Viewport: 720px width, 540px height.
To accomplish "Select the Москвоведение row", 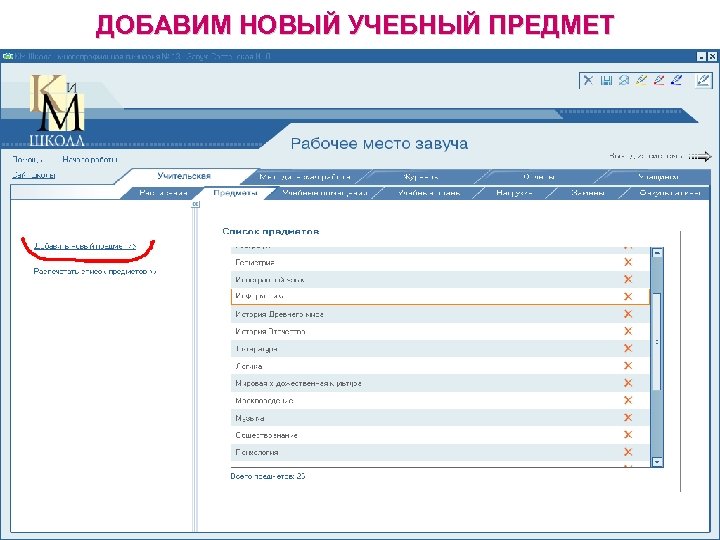I will click(x=440, y=400).
